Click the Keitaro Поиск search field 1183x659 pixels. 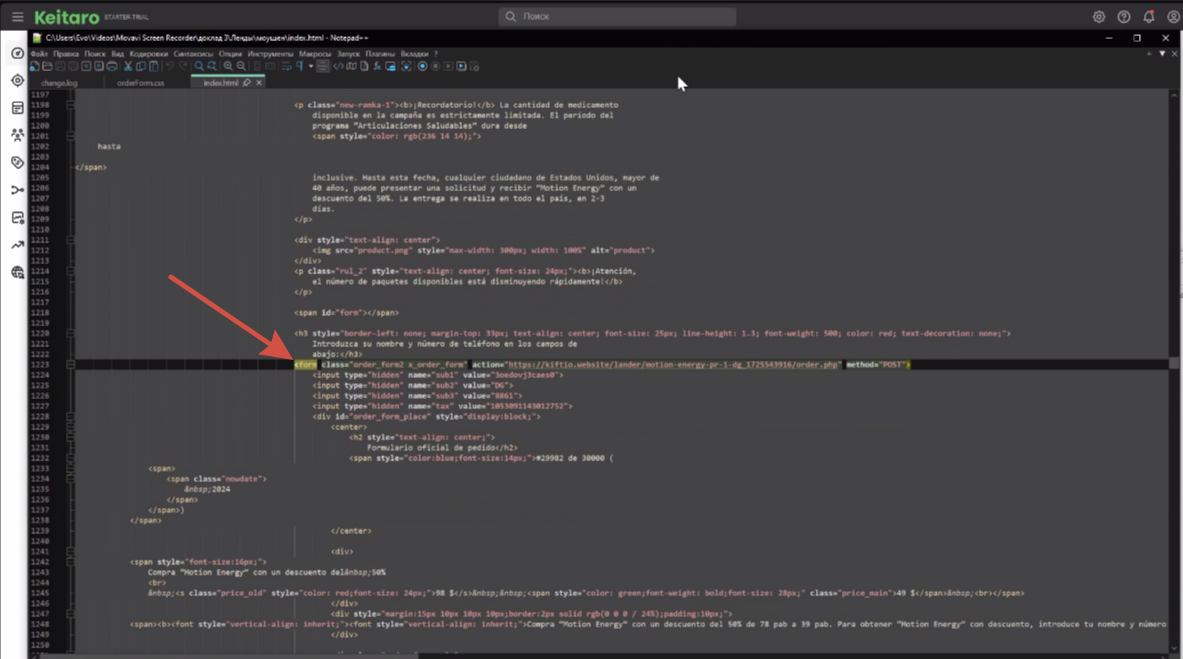click(618, 17)
